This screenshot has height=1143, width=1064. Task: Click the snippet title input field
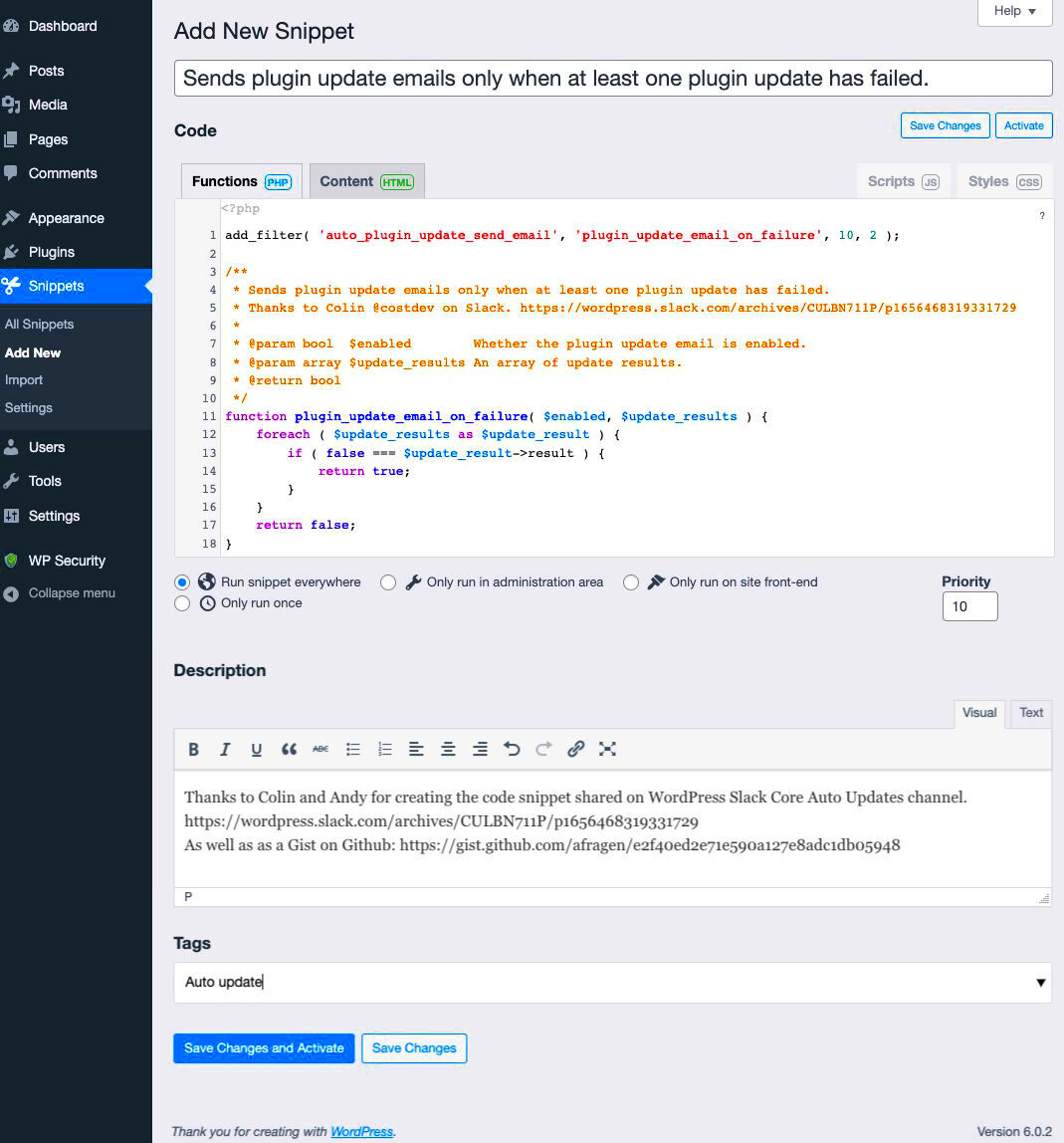(x=613, y=78)
